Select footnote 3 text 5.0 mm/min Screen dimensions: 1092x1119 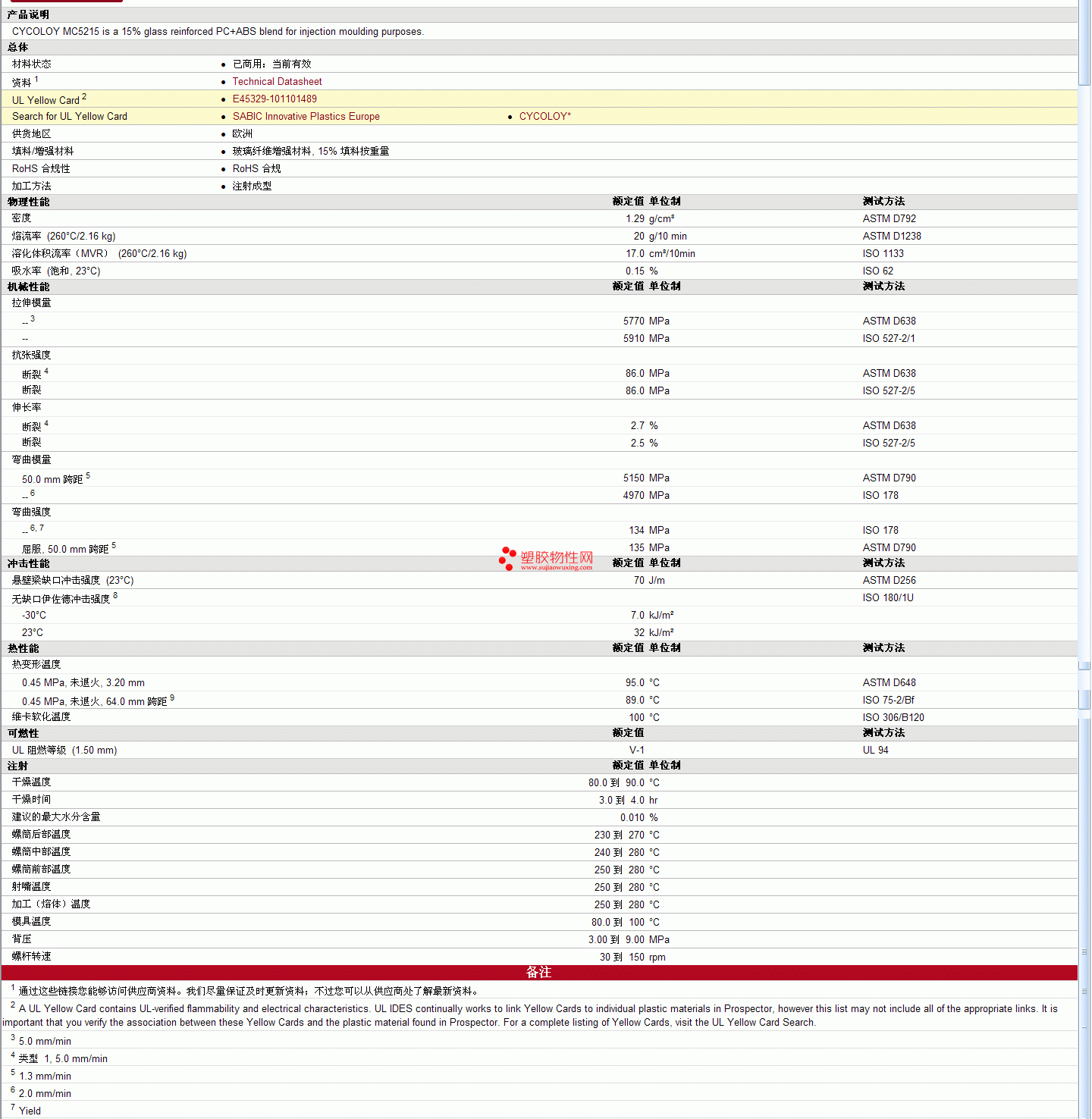pos(45,1042)
